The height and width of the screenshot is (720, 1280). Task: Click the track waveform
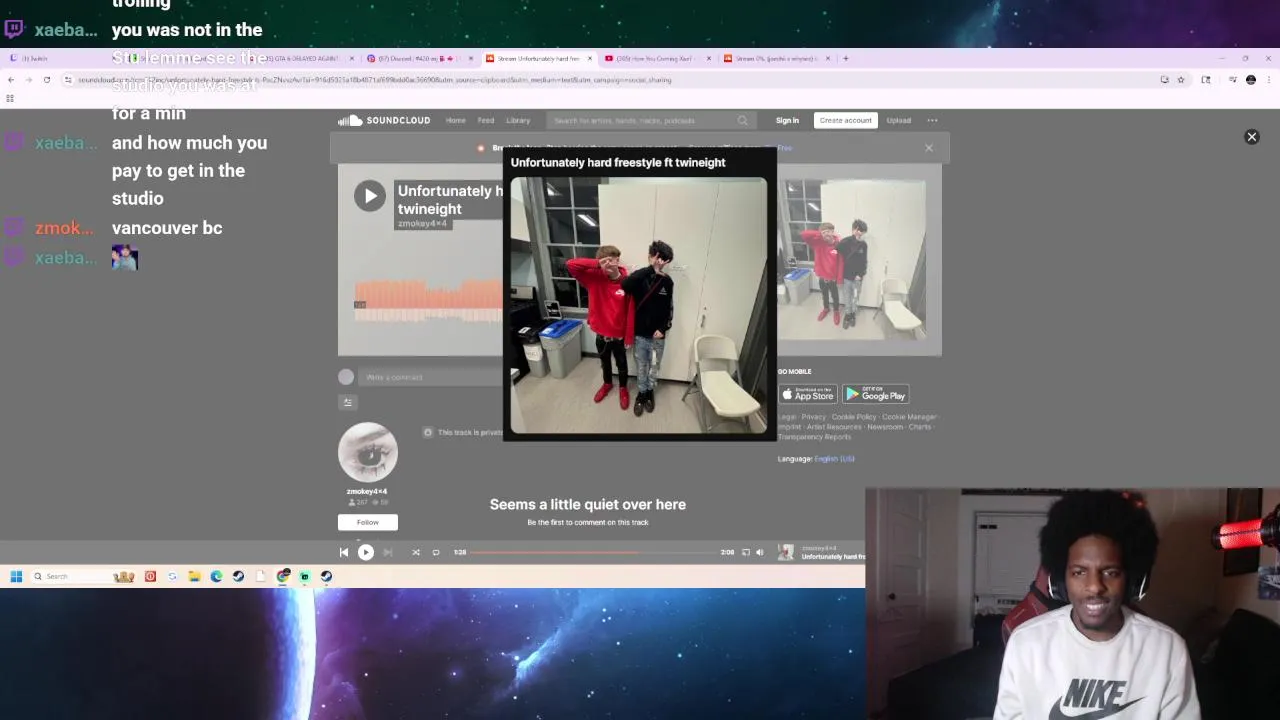click(428, 300)
